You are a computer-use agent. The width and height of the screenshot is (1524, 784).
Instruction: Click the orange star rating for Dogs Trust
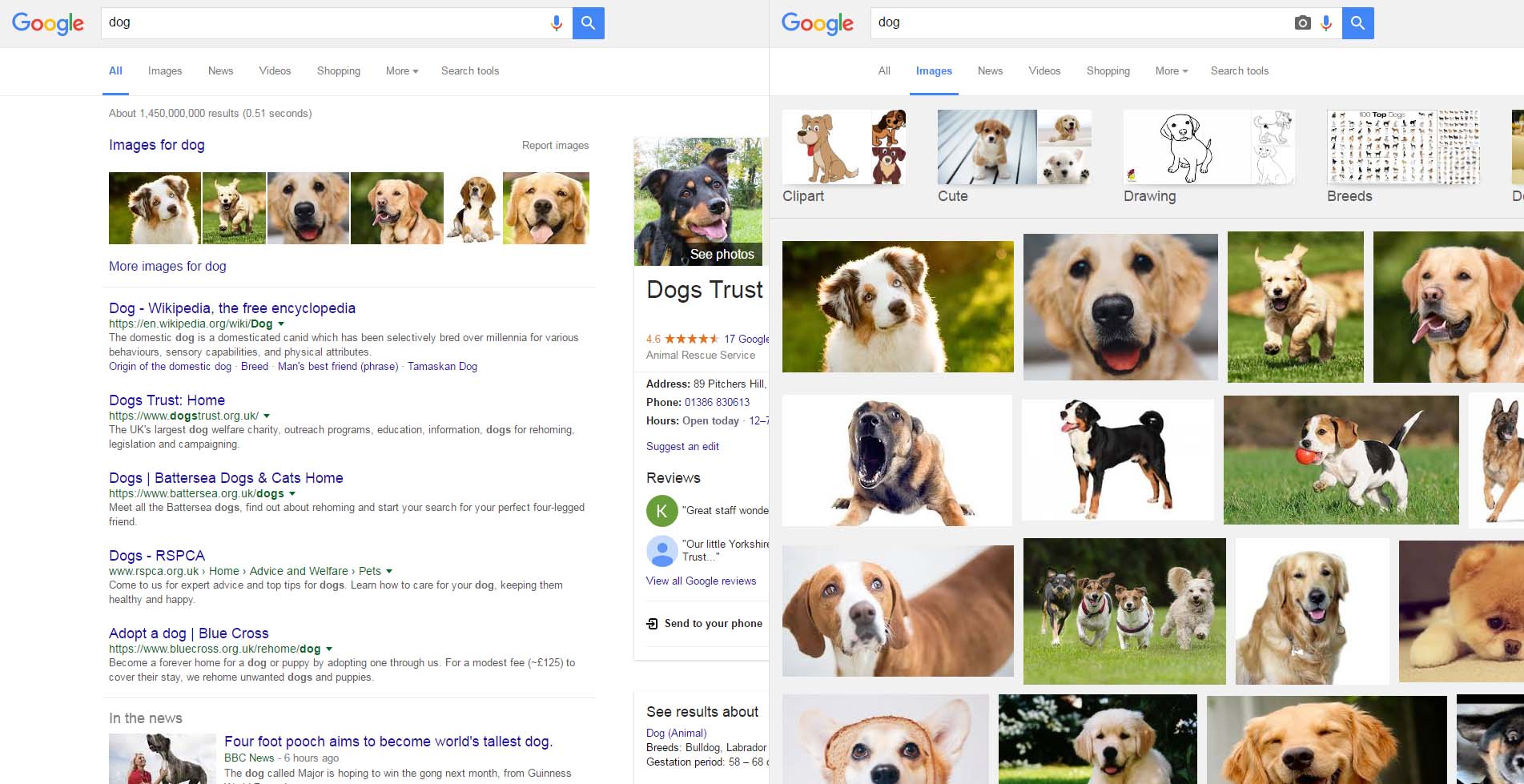click(x=691, y=339)
